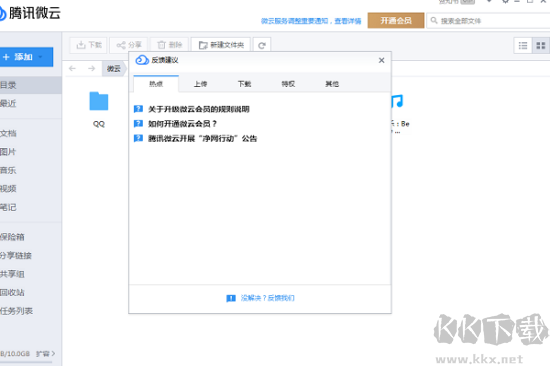
Task: Switch to the 热点 tab
Action: click(x=156, y=84)
